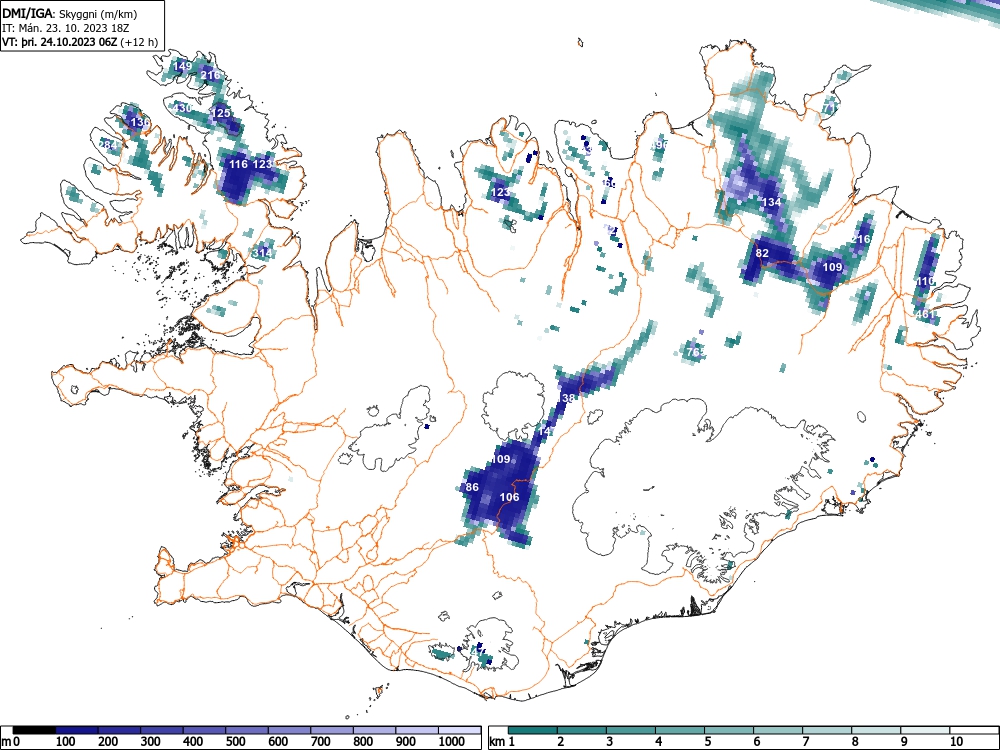Viewport: 1000px width, 750px height.
Task: Click the visibility value '125' in the Westfjords
Action: pyautogui.click(x=221, y=113)
